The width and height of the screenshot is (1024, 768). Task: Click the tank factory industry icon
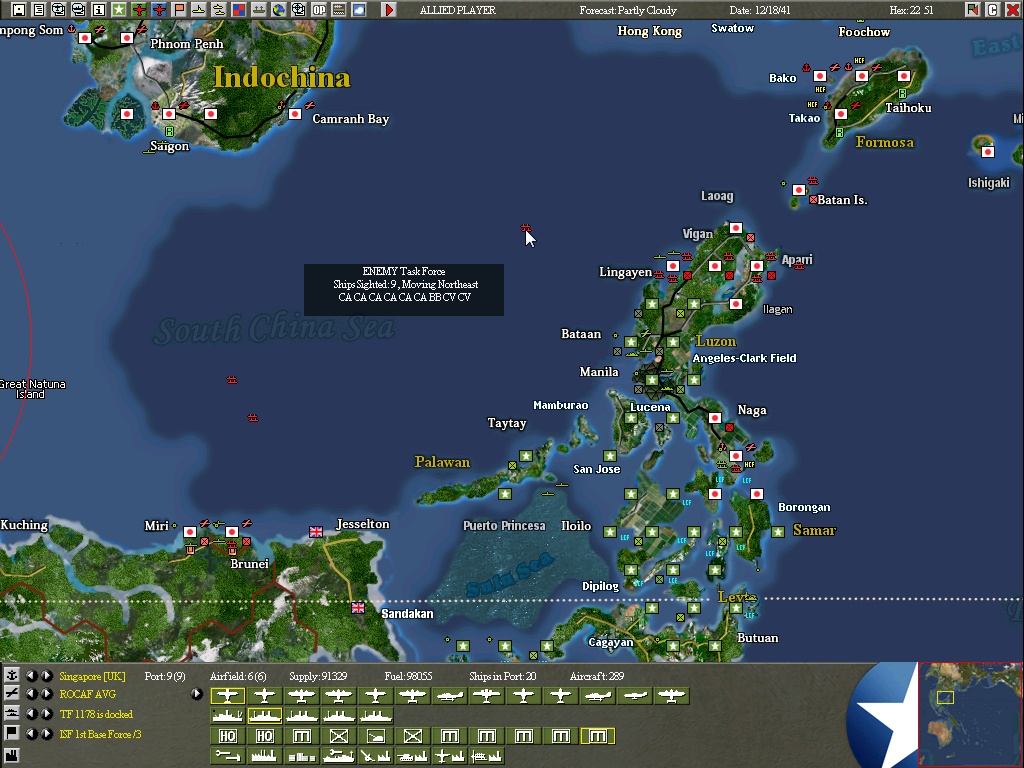click(x=413, y=756)
